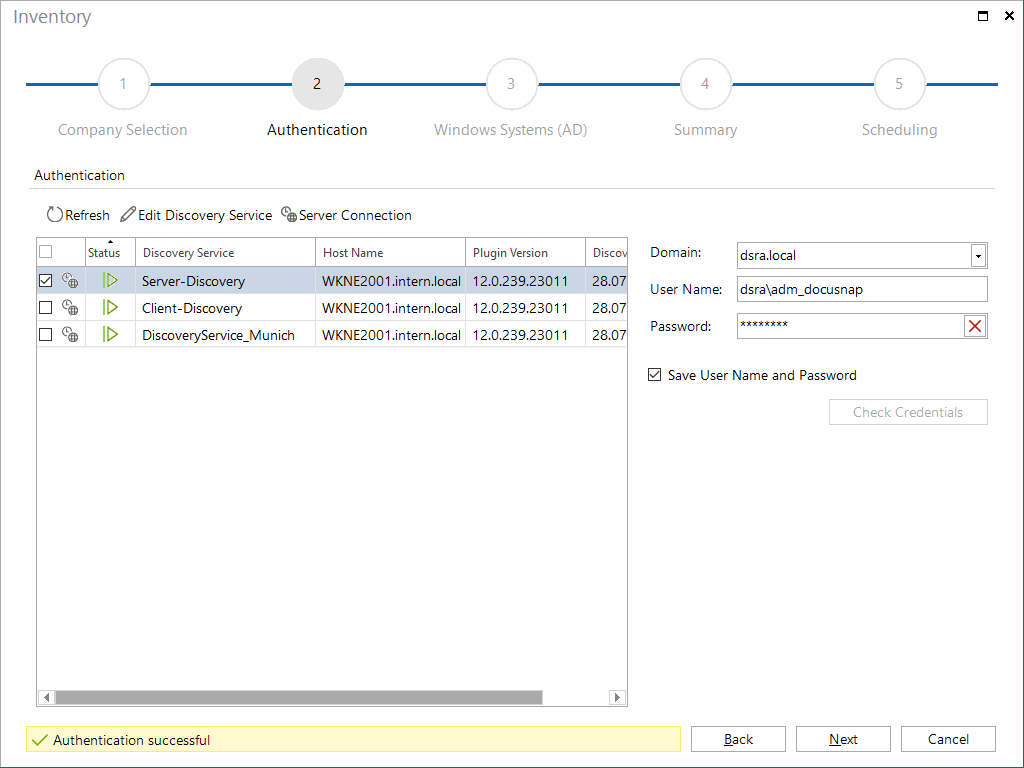This screenshot has width=1024, height=768.
Task: Click the Refresh icon in the toolbar
Action: tap(55, 215)
